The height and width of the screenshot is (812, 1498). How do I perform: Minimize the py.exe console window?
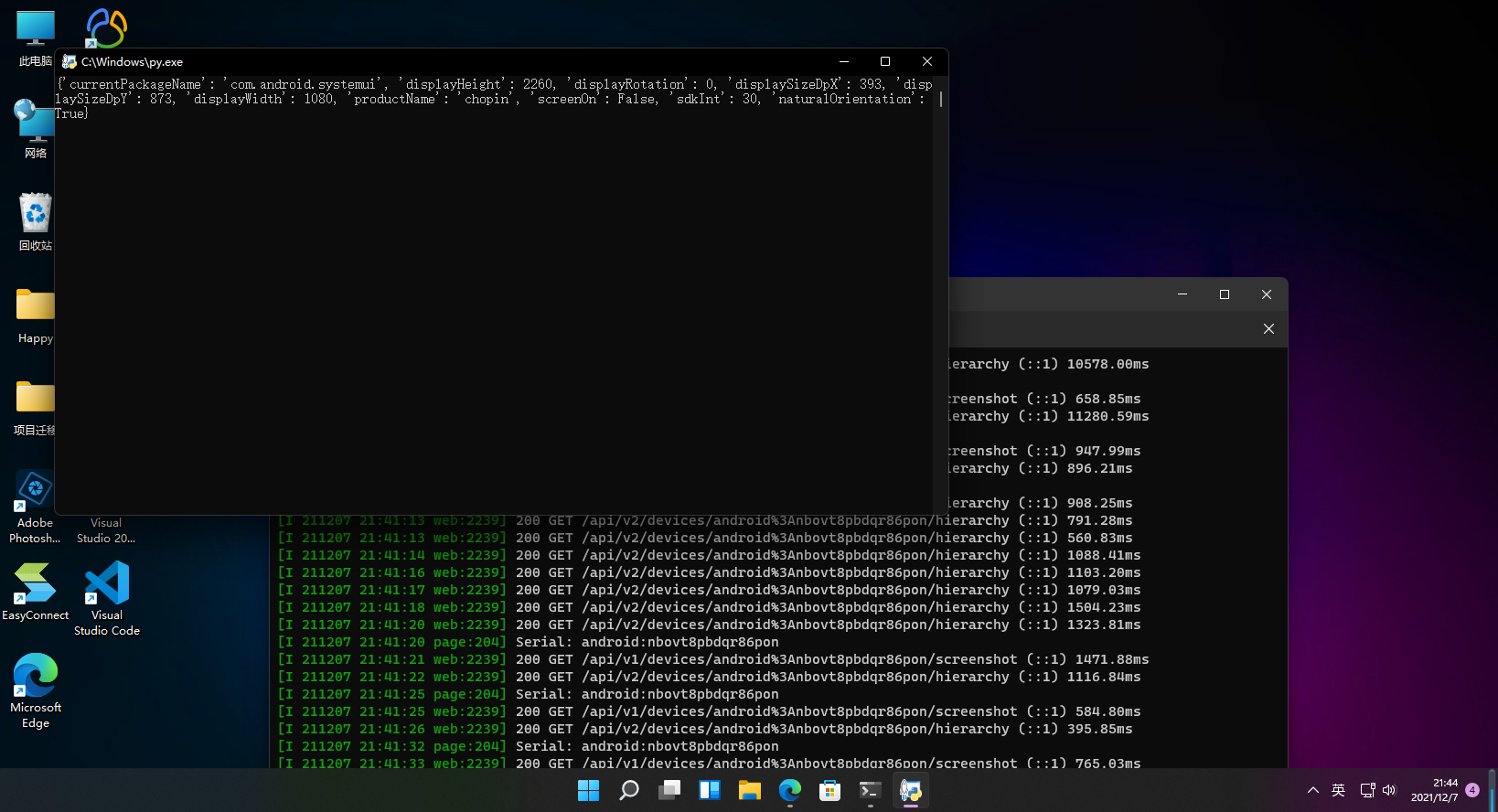click(844, 61)
